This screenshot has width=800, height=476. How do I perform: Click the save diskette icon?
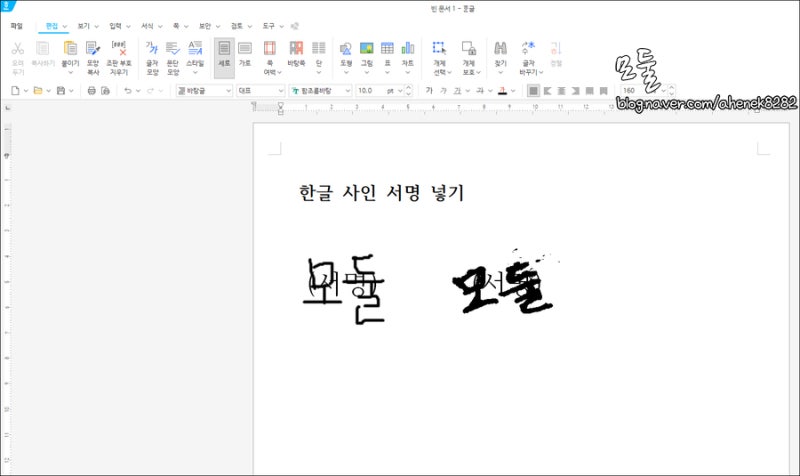61,91
